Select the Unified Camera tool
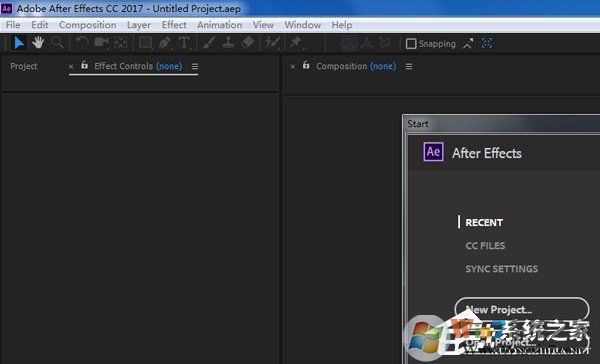 pos(101,42)
